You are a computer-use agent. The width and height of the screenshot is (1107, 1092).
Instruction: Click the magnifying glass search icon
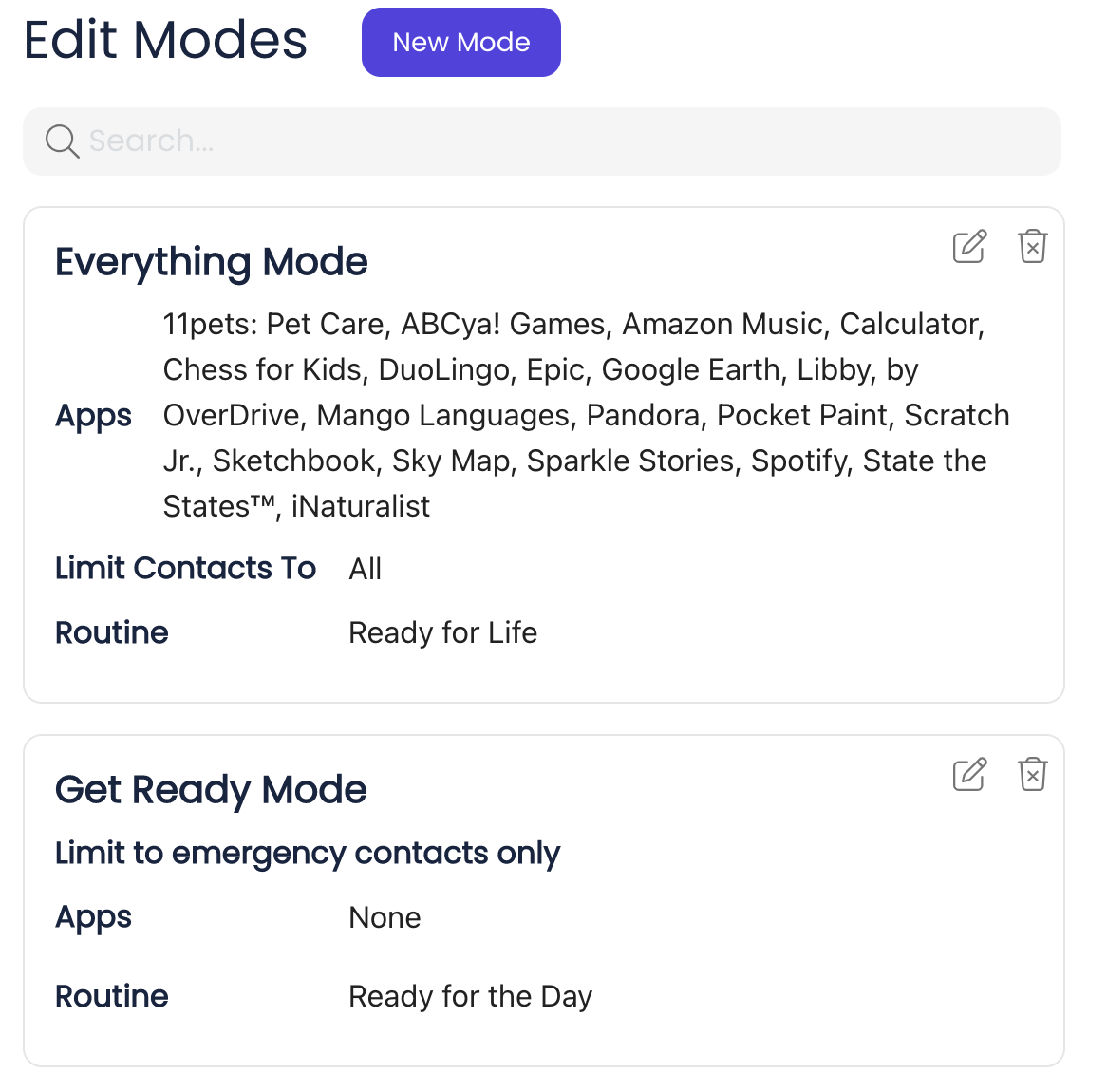pos(62,141)
